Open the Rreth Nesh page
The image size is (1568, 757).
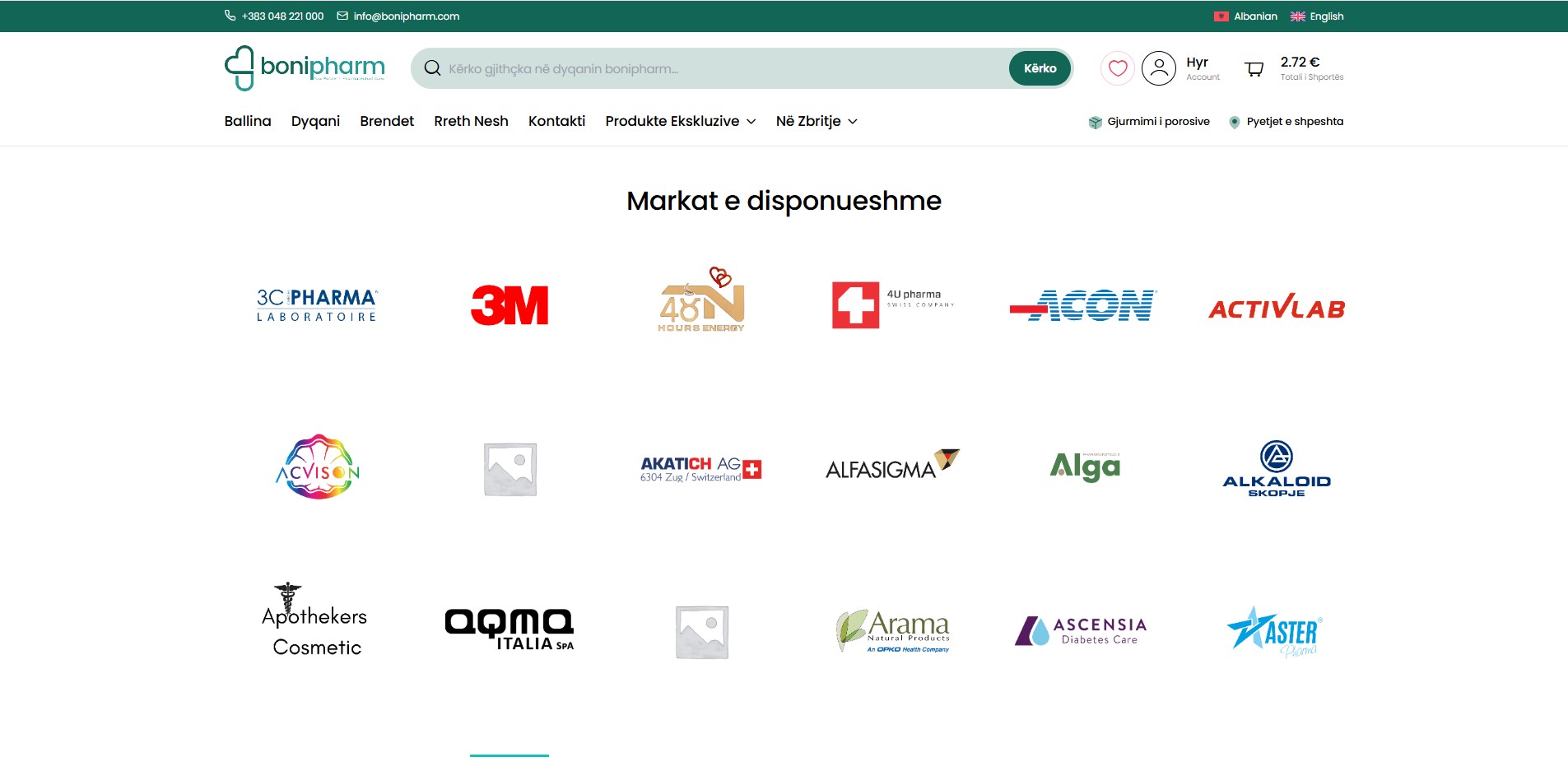point(471,121)
